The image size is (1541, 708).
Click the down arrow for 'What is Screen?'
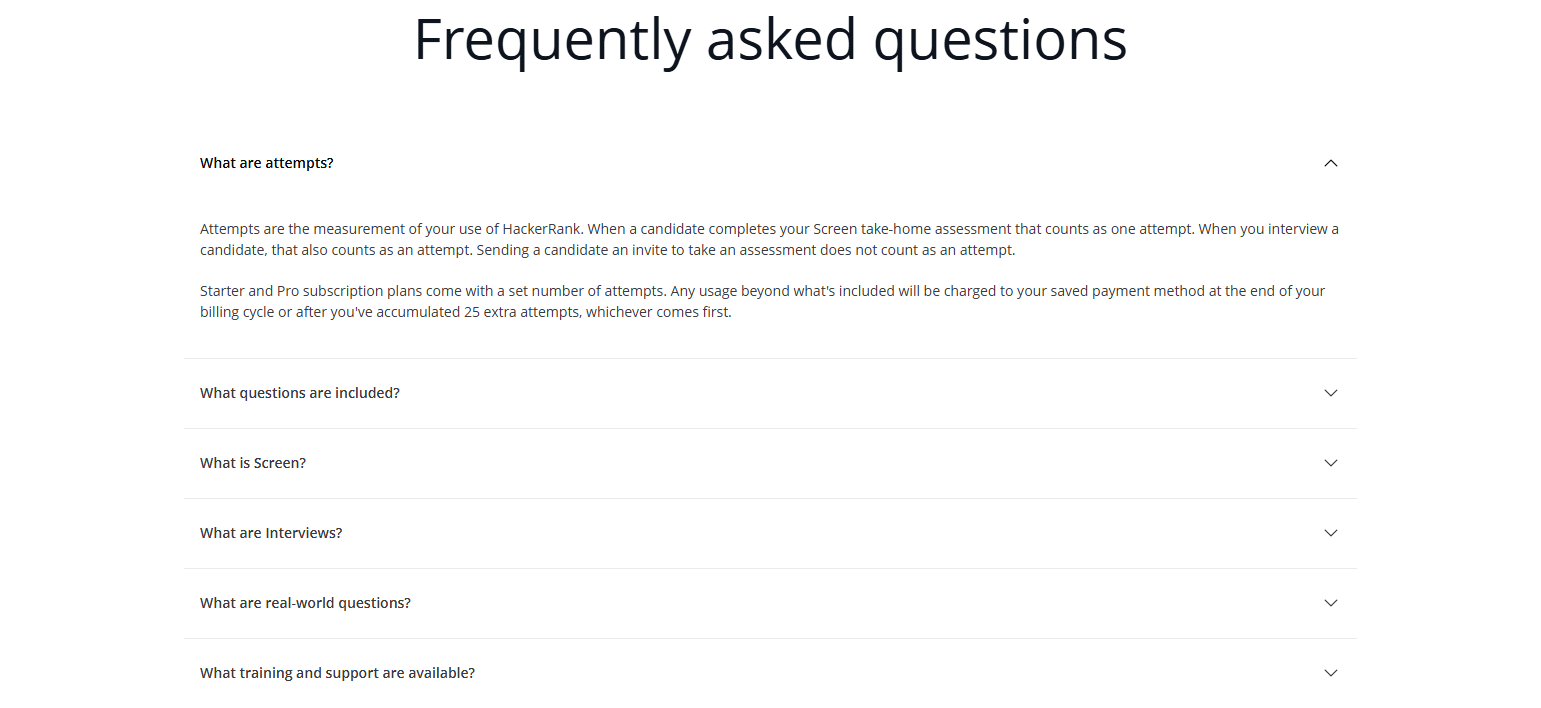[1330, 463]
